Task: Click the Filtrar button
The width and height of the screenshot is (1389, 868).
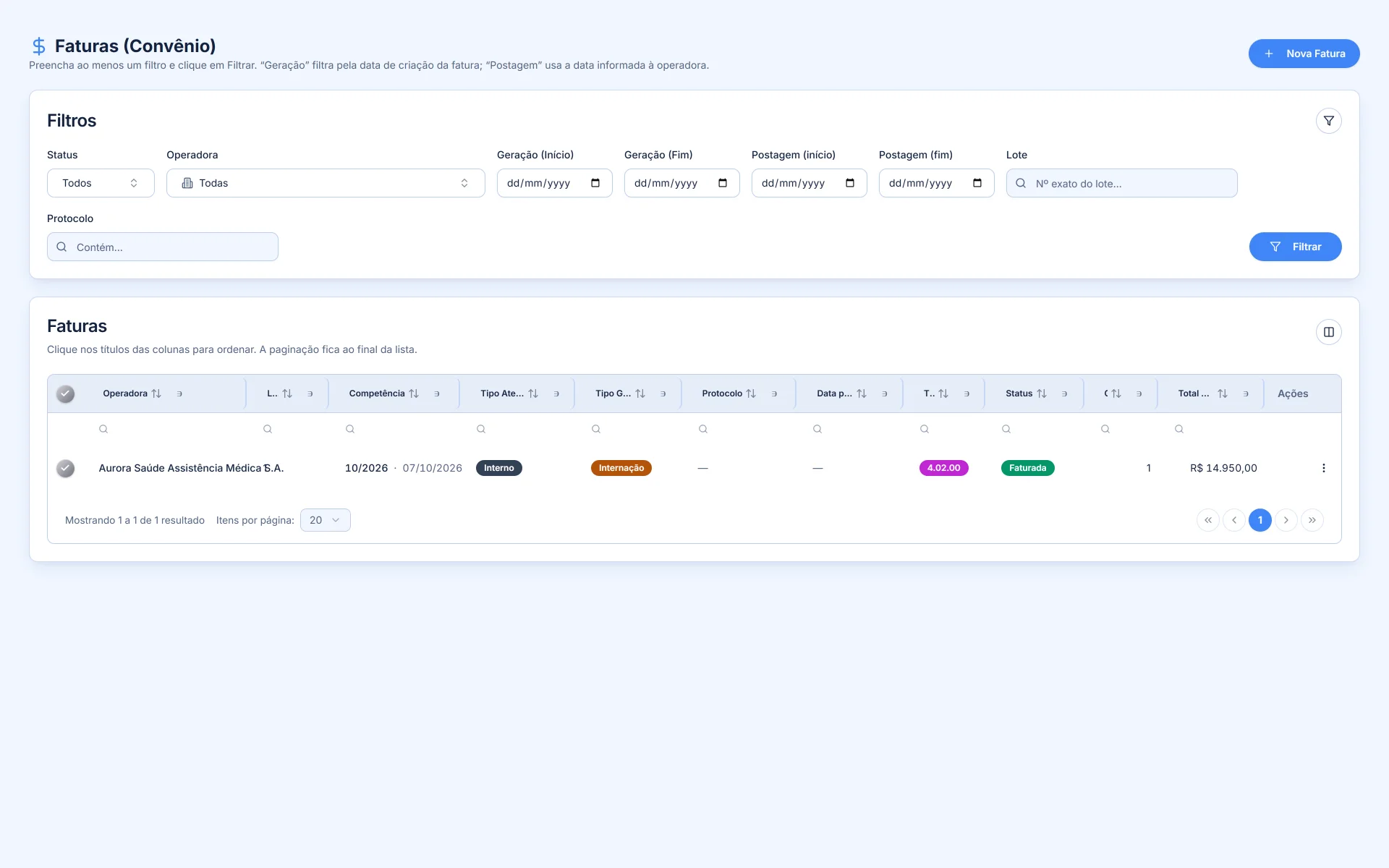Action: [1295, 247]
